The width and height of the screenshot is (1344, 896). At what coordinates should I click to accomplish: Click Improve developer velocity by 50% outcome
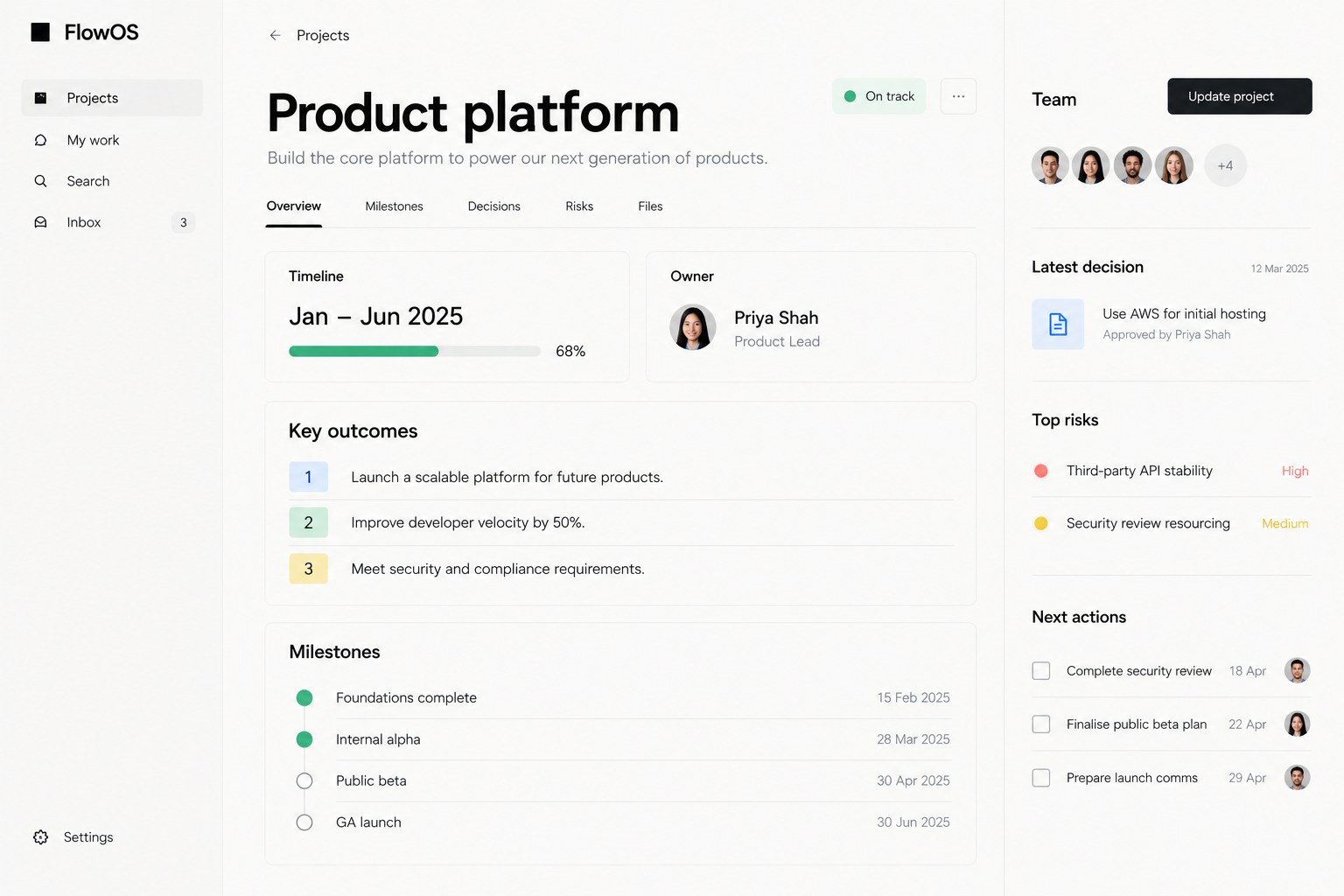pos(468,522)
